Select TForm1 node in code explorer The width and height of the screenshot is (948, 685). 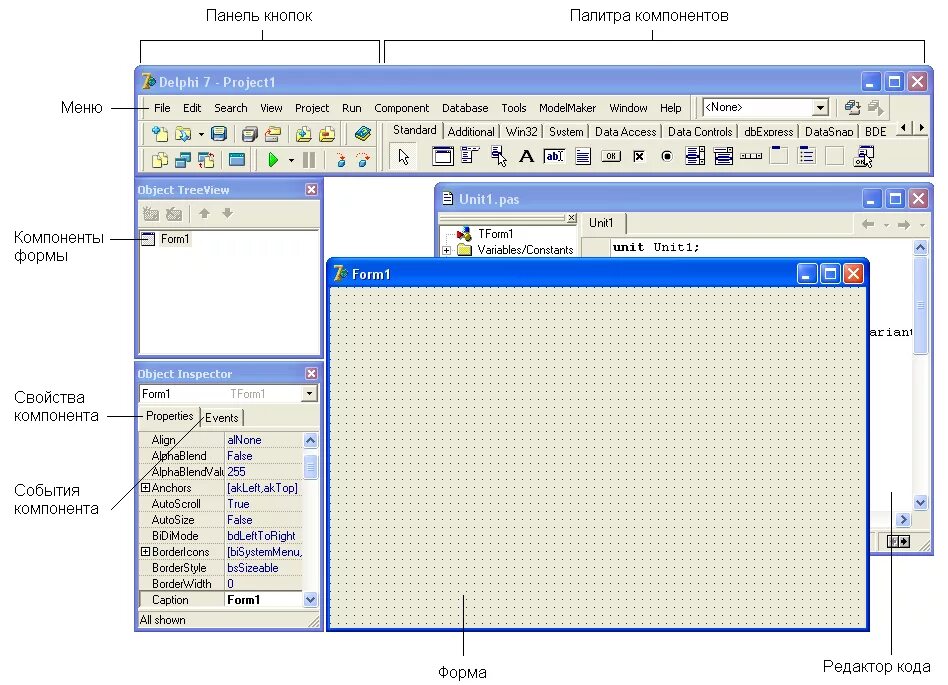point(495,234)
